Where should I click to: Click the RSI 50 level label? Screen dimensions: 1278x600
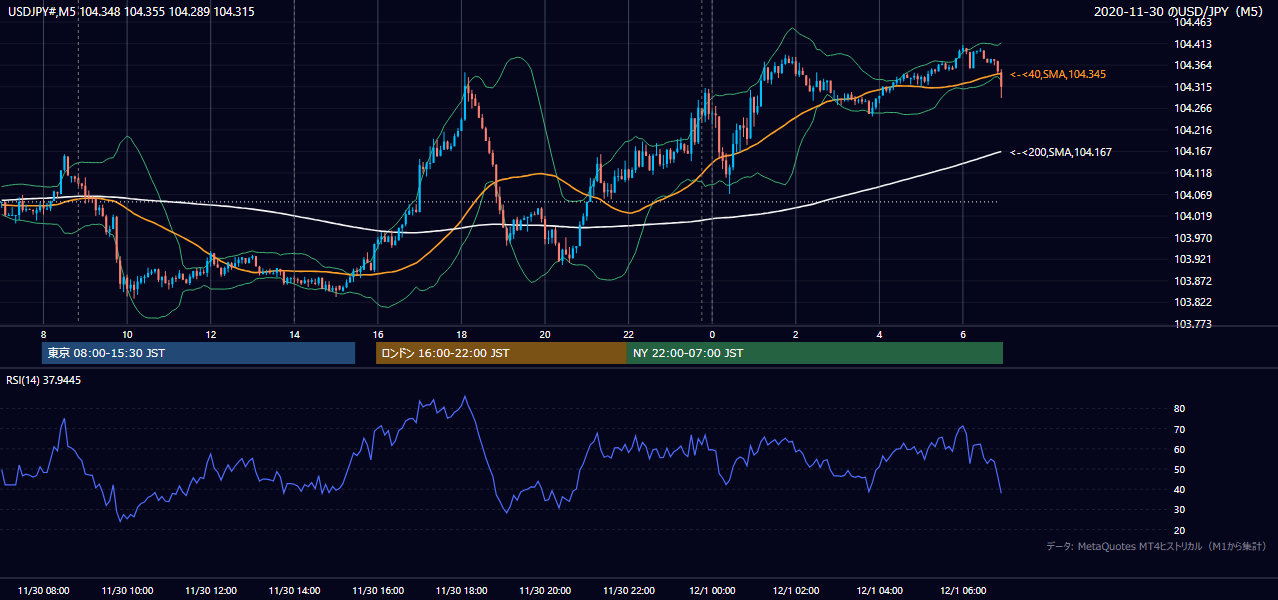[x=1179, y=469]
